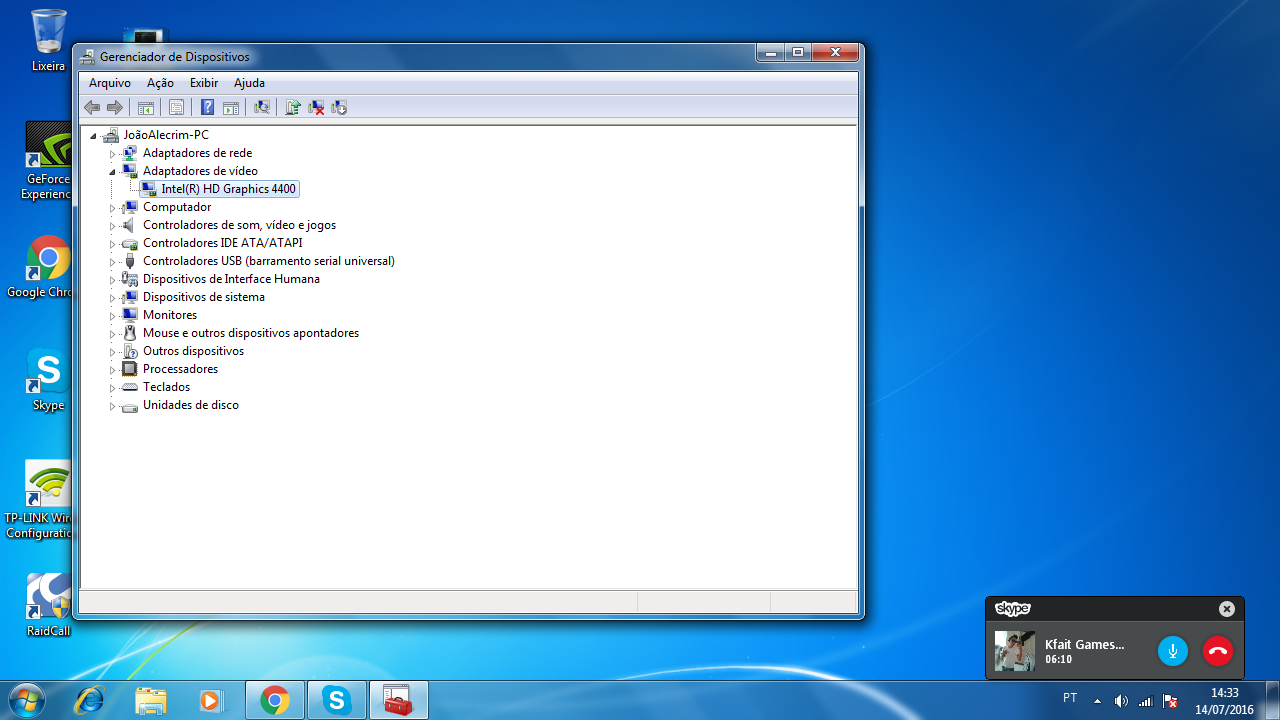Screen dimensions: 1280x720
Task: Expand the Processadores tree node
Action: click(112, 369)
